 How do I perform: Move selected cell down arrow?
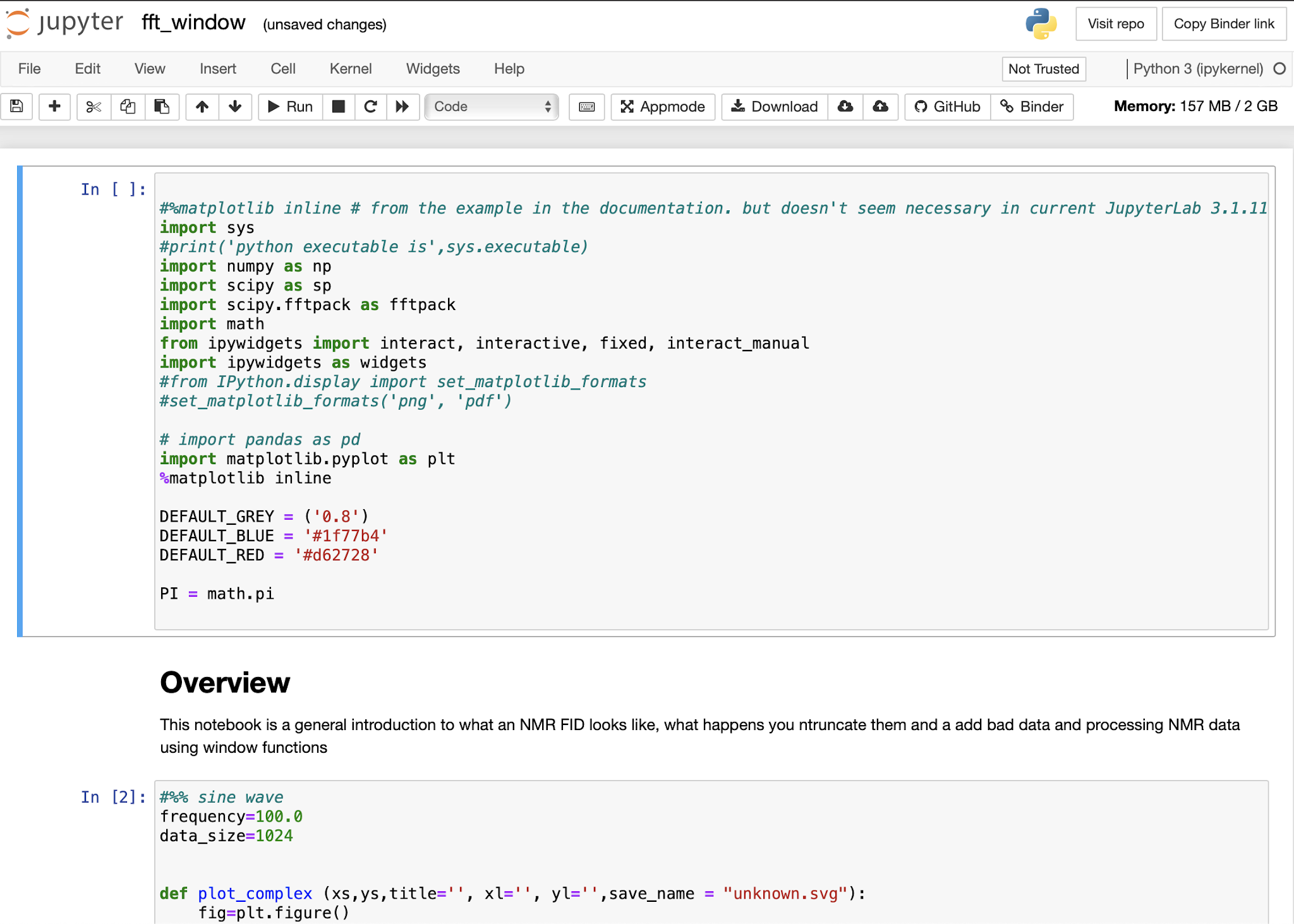(x=235, y=106)
